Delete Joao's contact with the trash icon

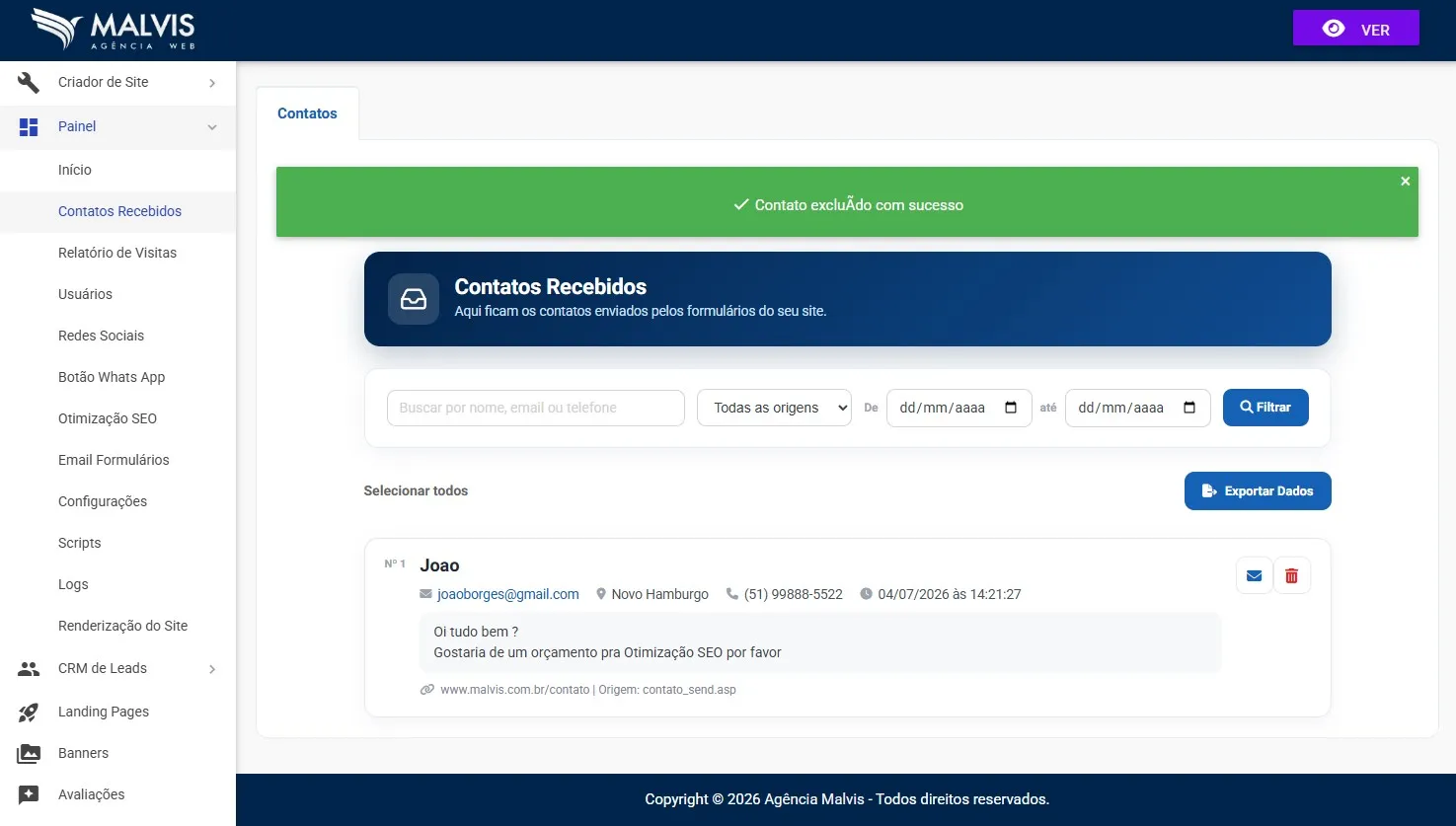click(1292, 575)
